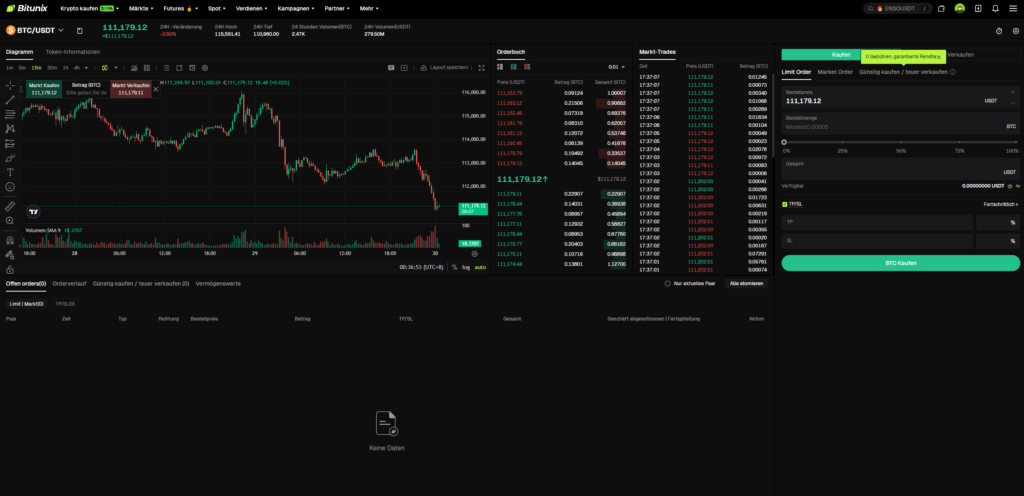
Task: Toggle the magnet mode icon
Action: pos(10,240)
